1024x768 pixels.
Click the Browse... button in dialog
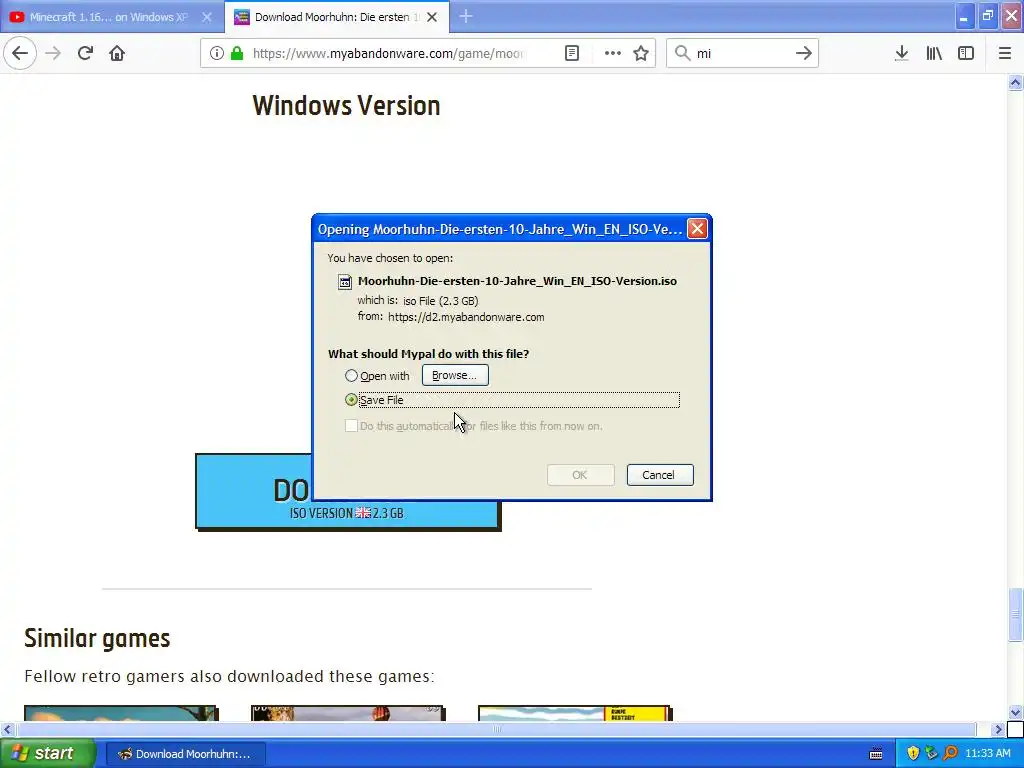[455, 375]
